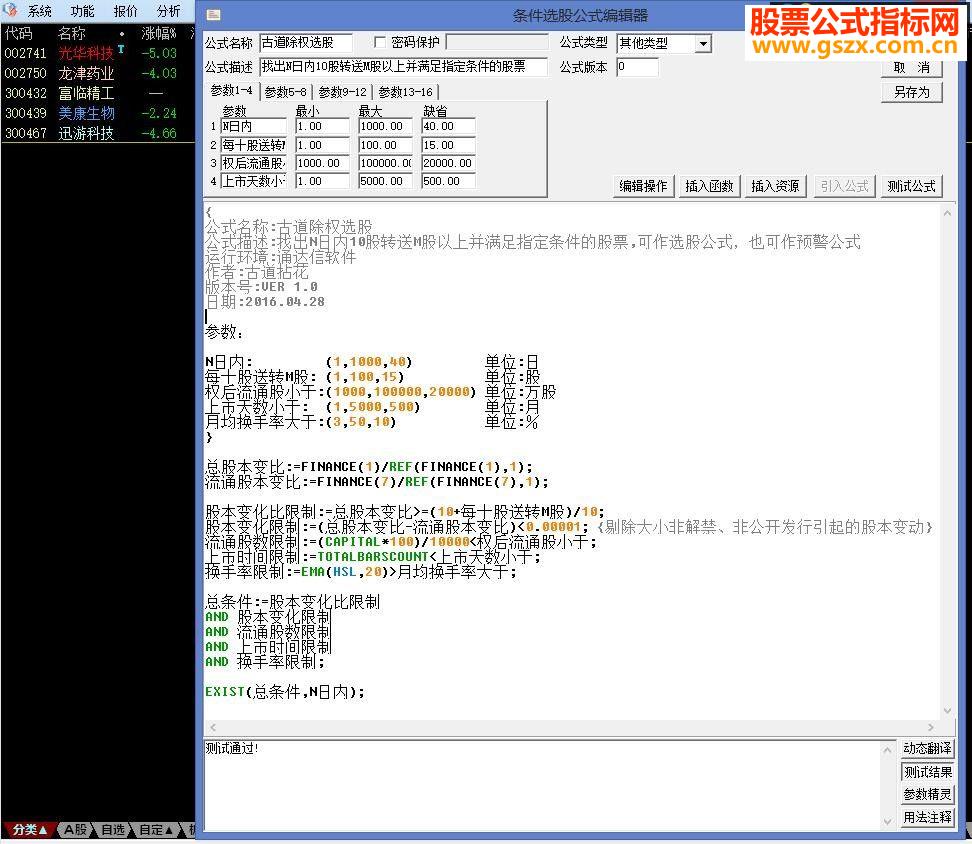The height and width of the screenshot is (844, 972).
Task: Click the 动态翻译 button
Action: (927, 749)
